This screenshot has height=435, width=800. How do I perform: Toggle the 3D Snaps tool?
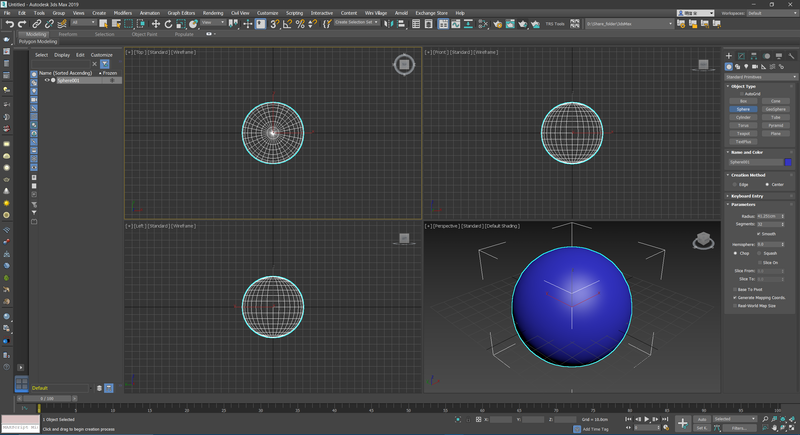[274, 23]
